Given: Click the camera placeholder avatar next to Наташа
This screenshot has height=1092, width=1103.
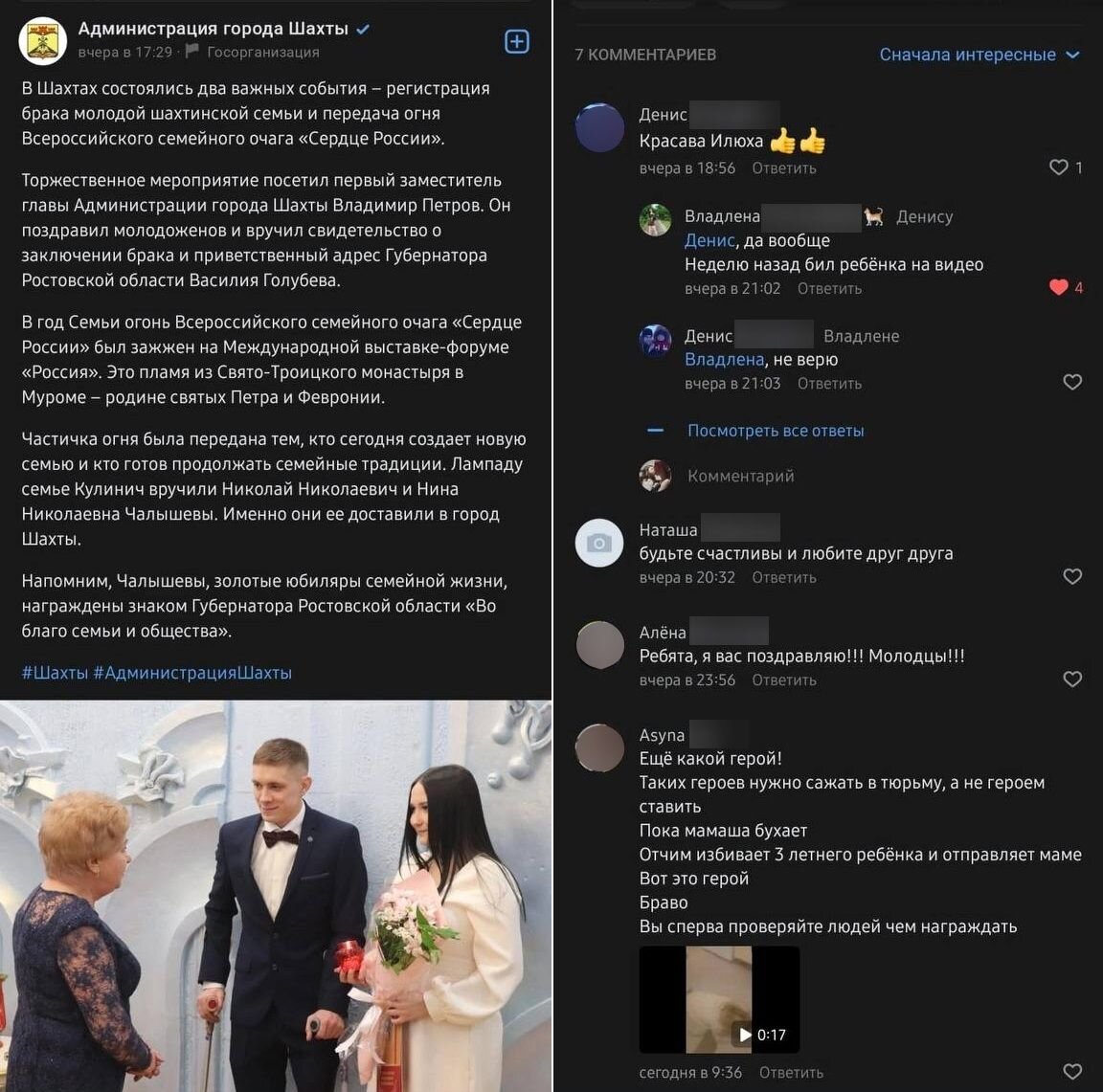Looking at the screenshot, I should [x=599, y=544].
